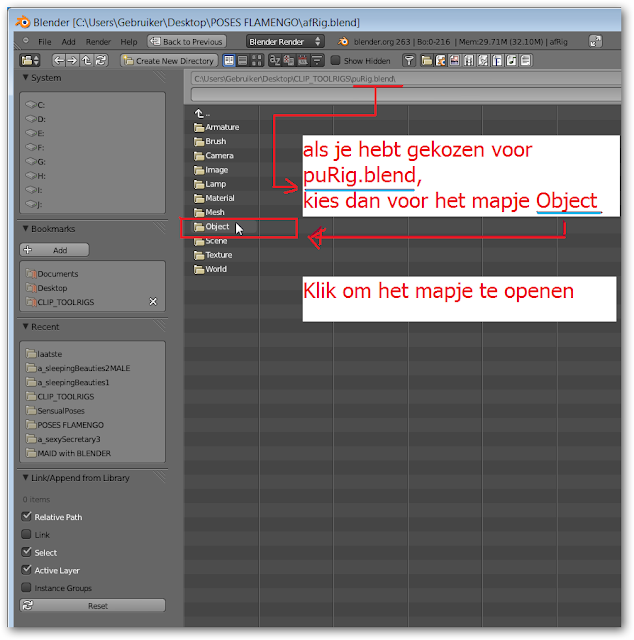634x640 pixels.
Task: Uncheck the Select option
Action: point(27,552)
